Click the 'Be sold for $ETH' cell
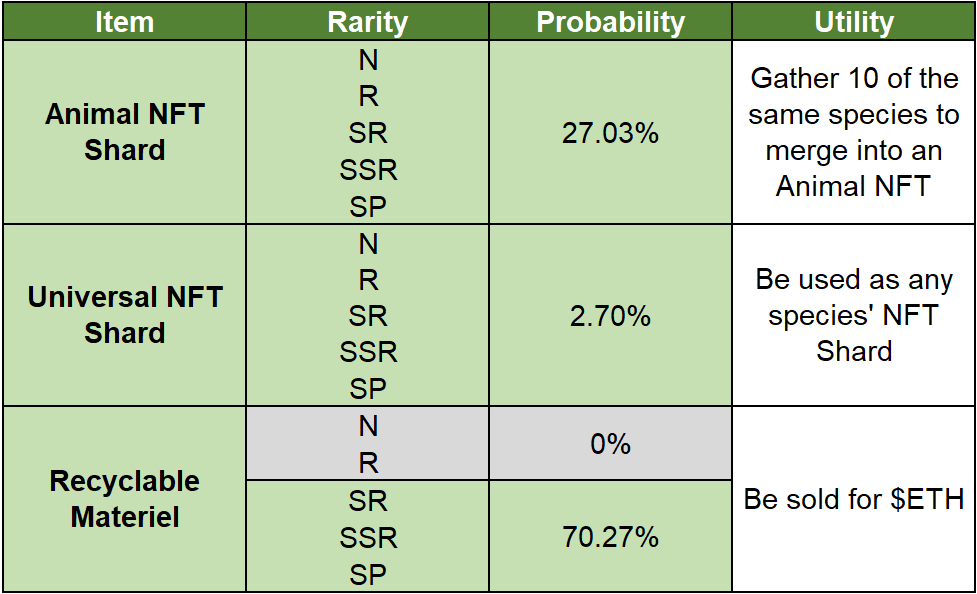Viewport: 977px width, 594px height. (x=854, y=499)
